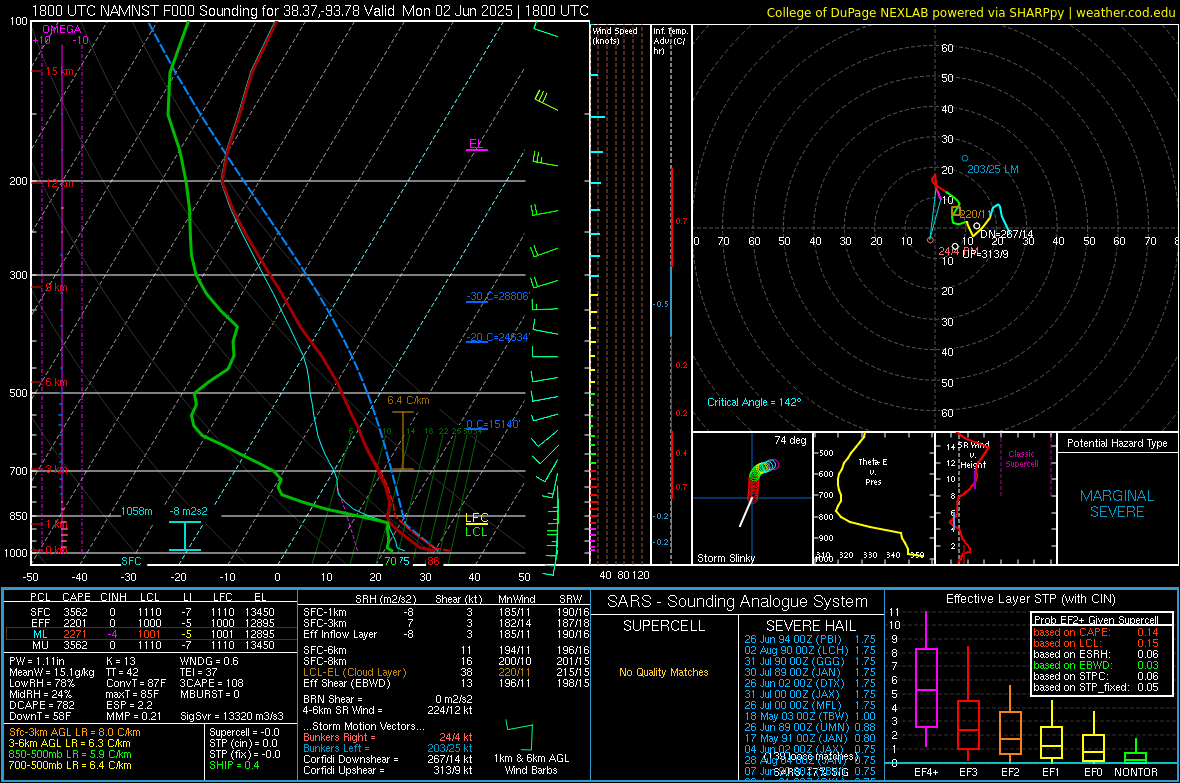Click the -20 C=24534' level label
The height and width of the screenshot is (783, 1180).
497,337
